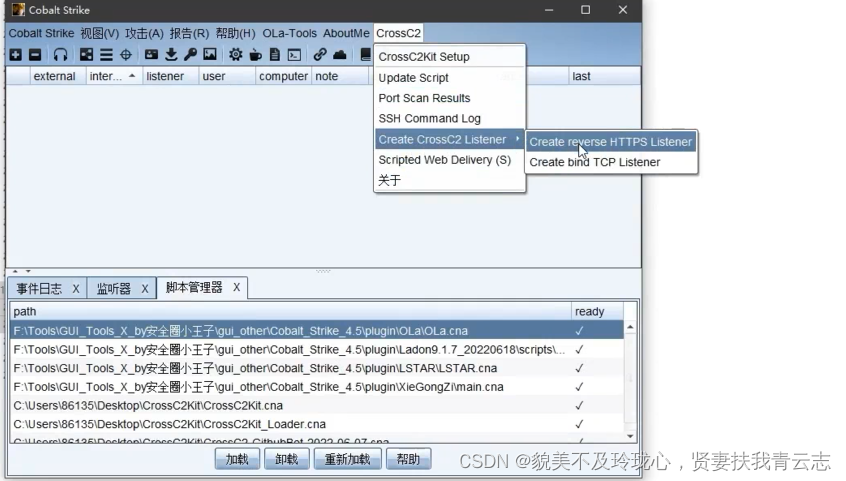Open the AboutMe menu
846x481 pixels.
(346, 33)
